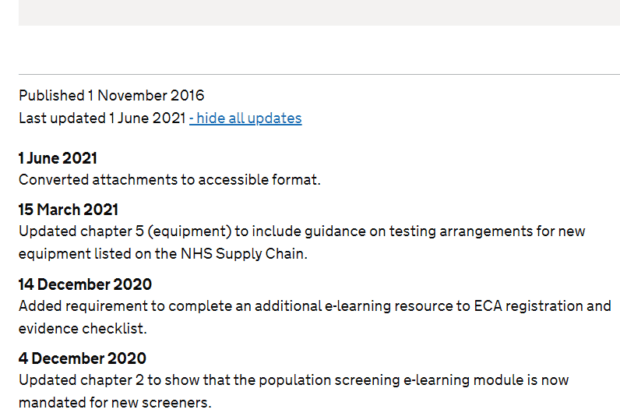Select the '15 March 2021' update heading
The image size is (620, 413).
coord(68,210)
